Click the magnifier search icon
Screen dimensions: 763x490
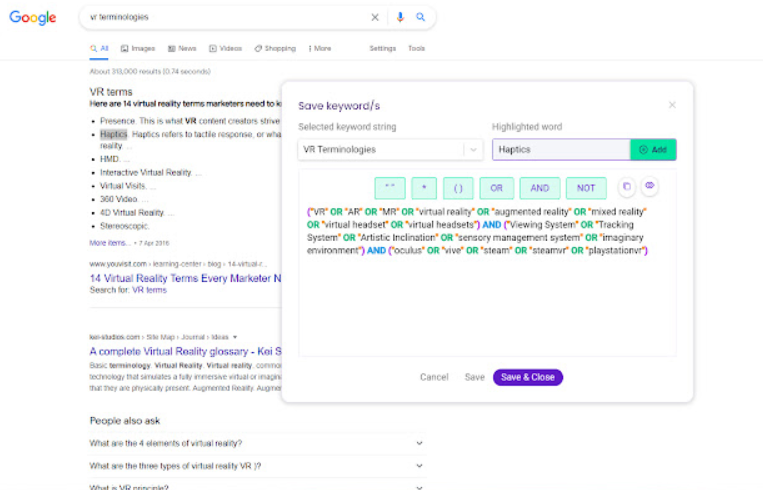pyautogui.click(x=420, y=17)
